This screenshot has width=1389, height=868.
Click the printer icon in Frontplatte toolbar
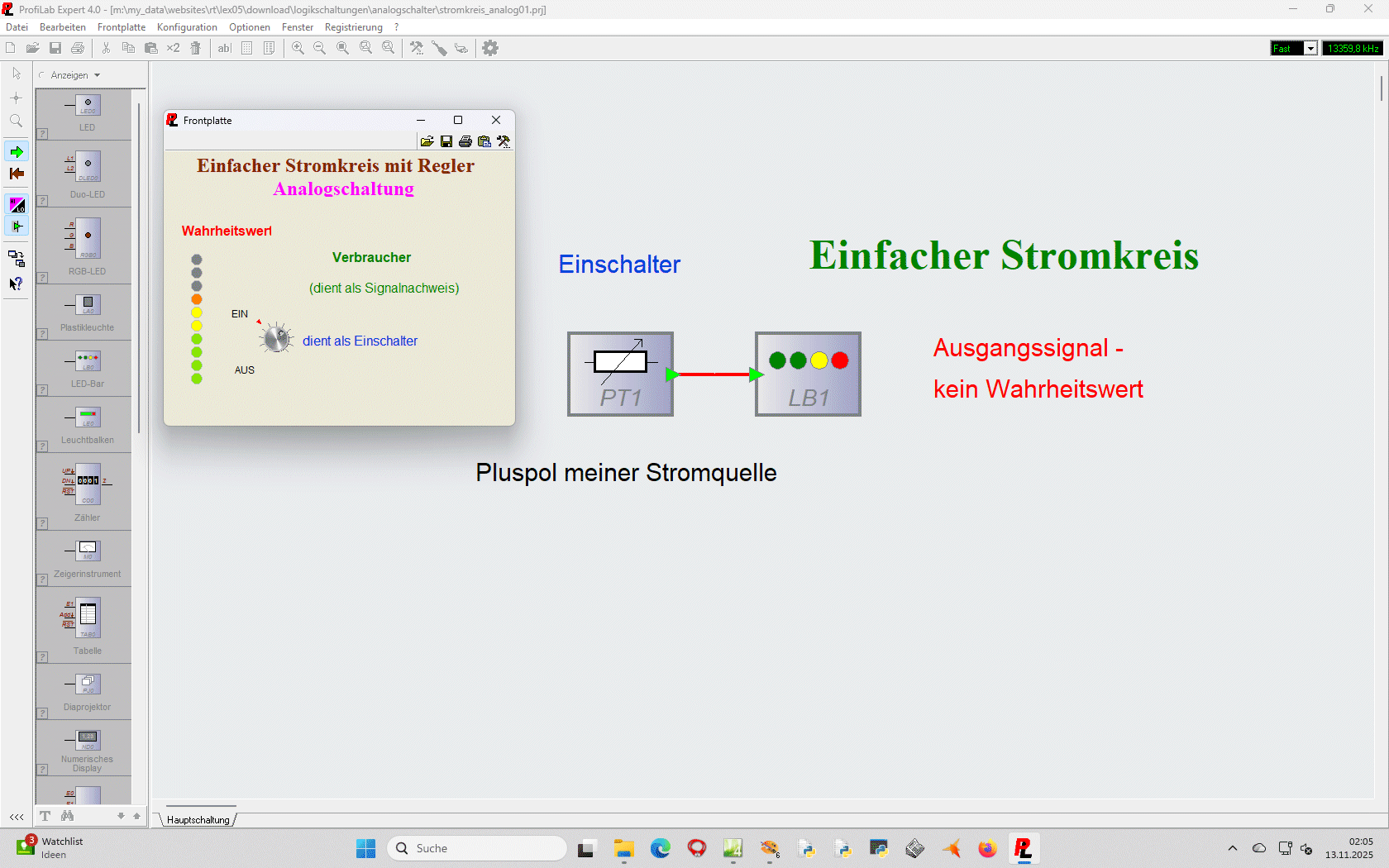click(465, 141)
